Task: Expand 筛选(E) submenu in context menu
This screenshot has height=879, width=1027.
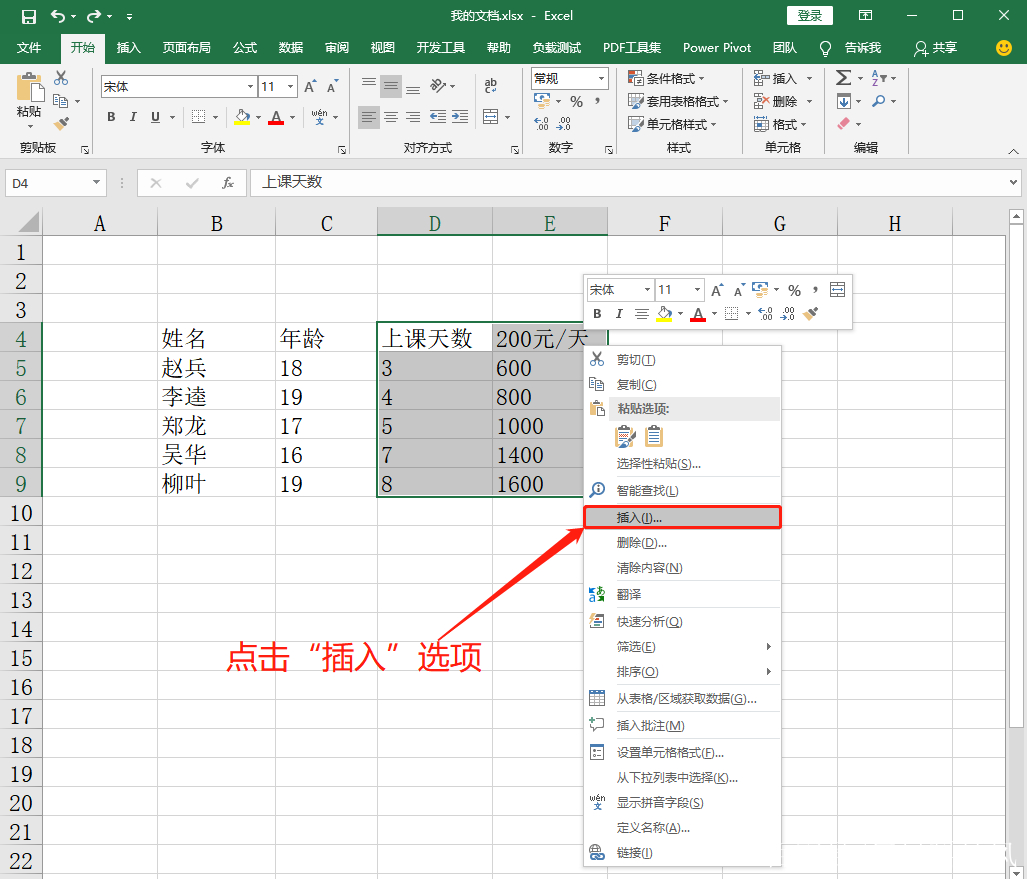Action: [x=682, y=646]
